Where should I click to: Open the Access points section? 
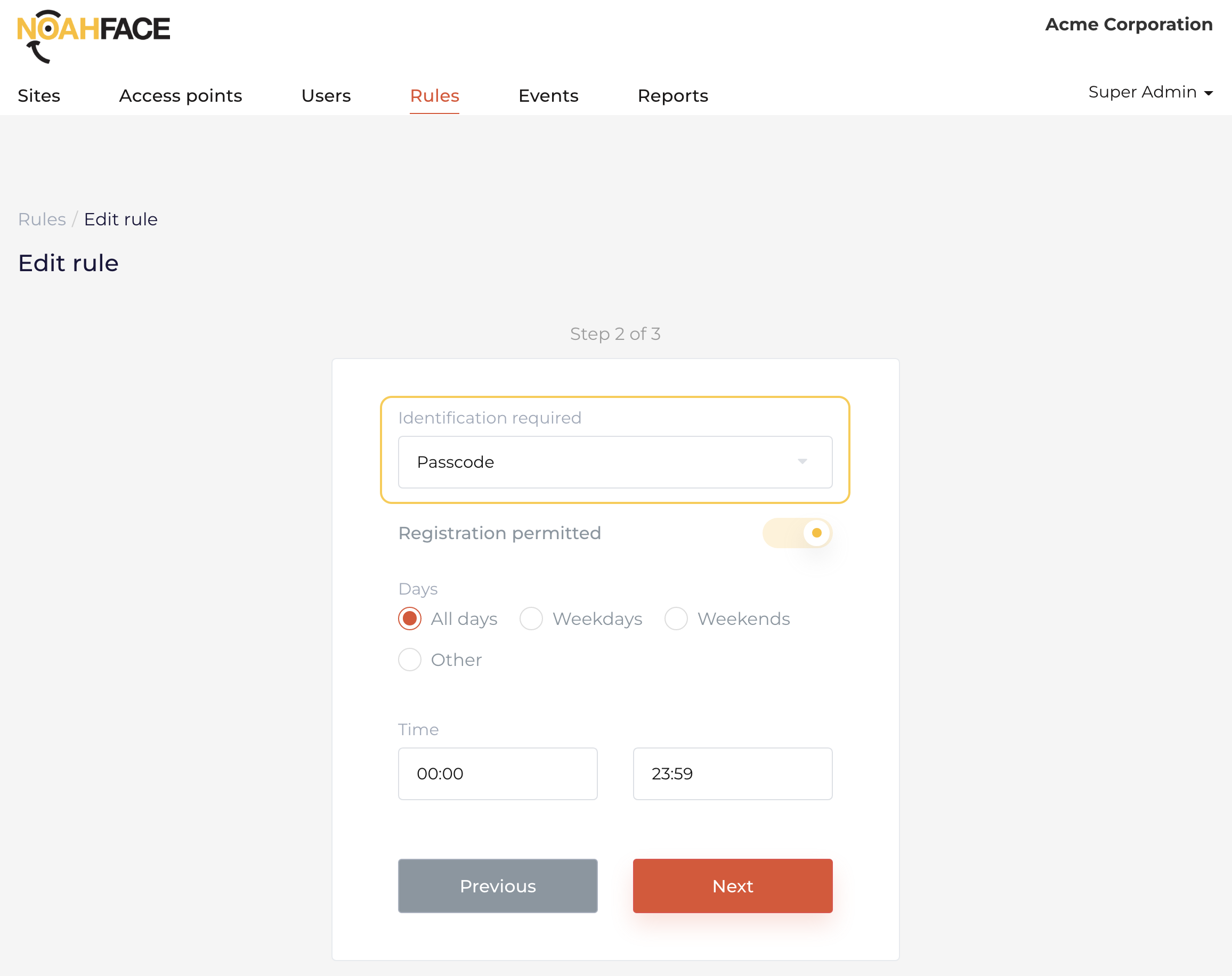click(x=181, y=95)
